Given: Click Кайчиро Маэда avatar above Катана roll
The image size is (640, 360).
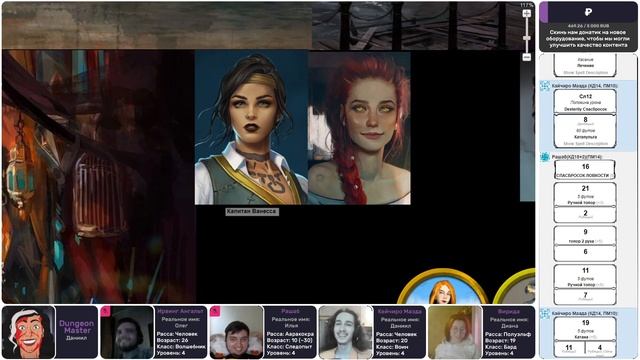Looking at the screenshot, I should [x=545, y=313].
